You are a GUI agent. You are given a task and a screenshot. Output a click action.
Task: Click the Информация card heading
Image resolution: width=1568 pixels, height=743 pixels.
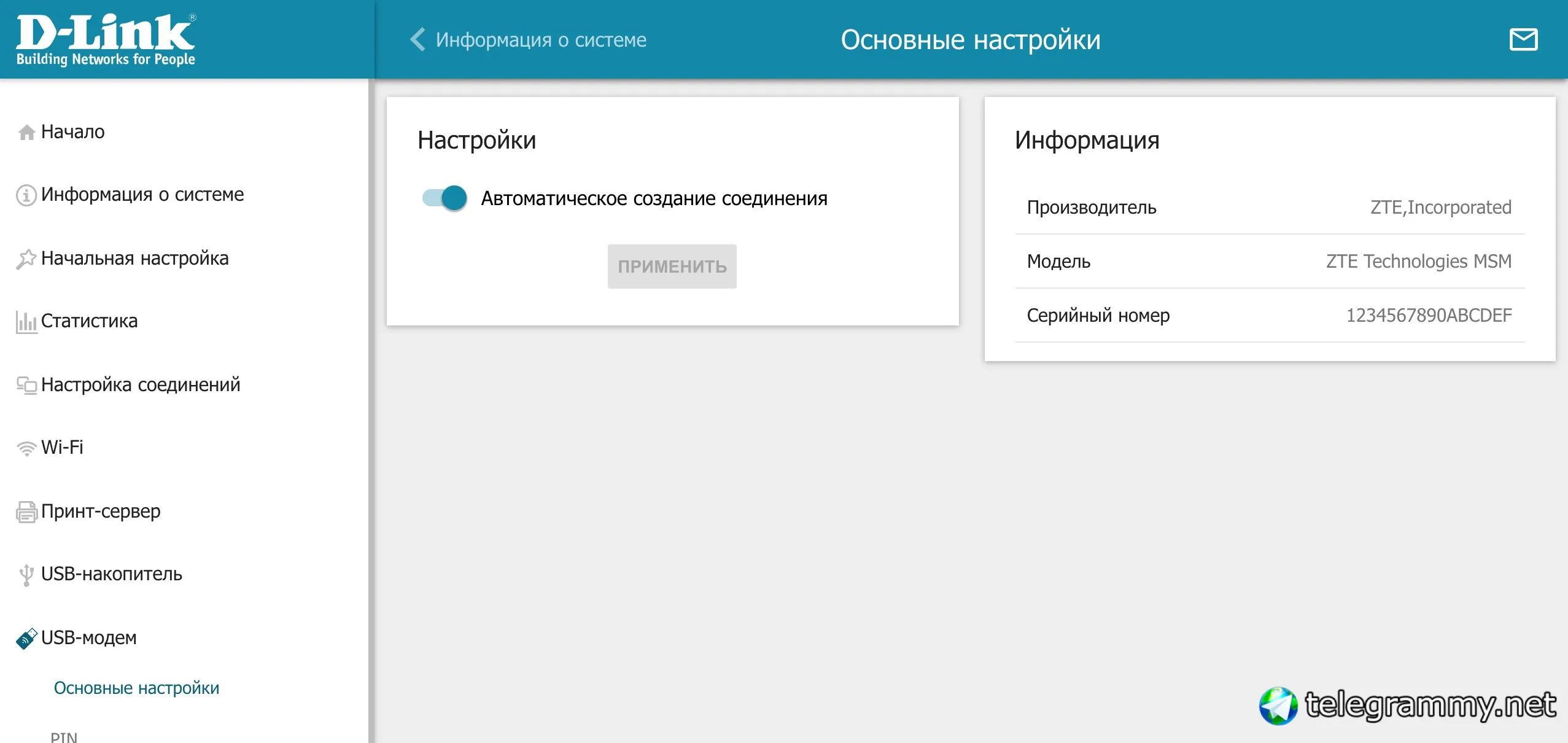click(x=1087, y=141)
